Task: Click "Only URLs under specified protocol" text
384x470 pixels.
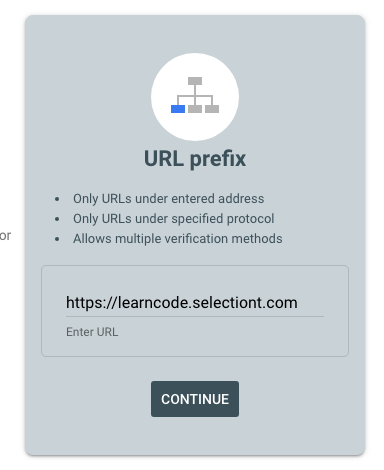Action: (x=174, y=219)
